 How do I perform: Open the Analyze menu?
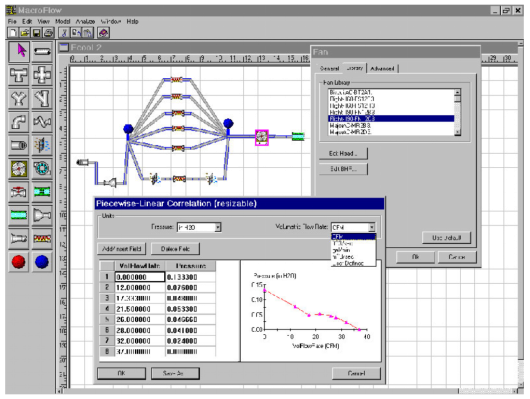click(85, 21)
